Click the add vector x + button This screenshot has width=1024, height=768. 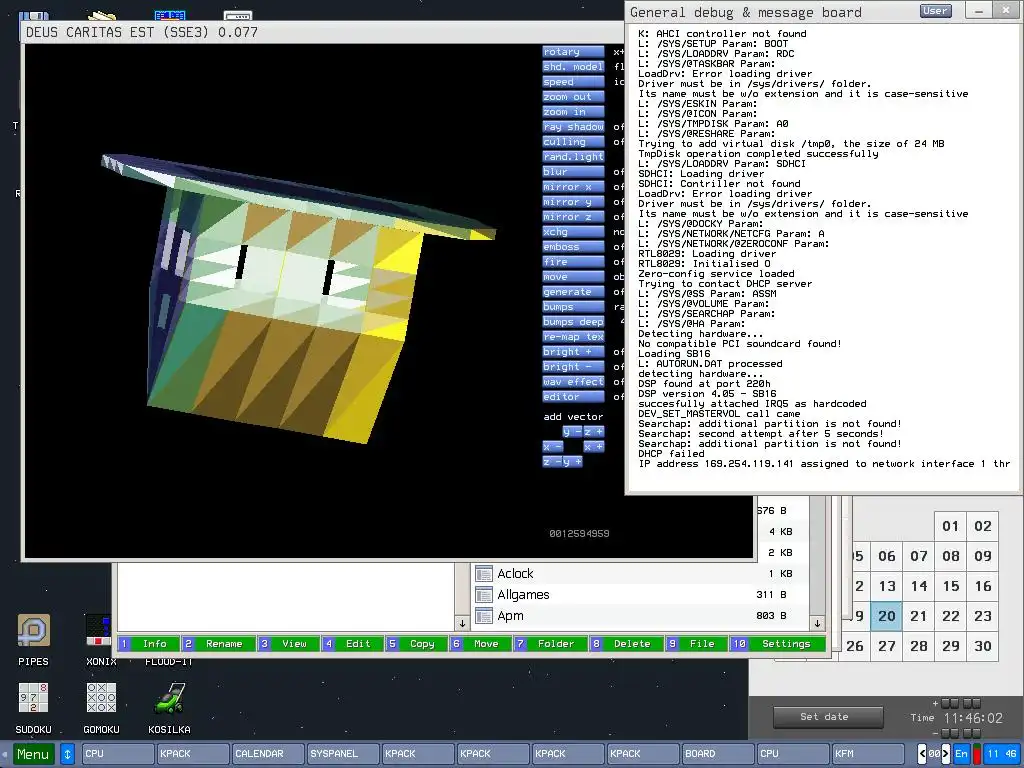point(594,447)
